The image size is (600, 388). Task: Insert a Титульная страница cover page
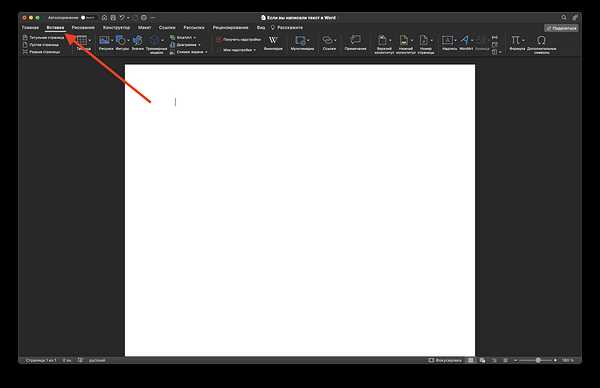coord(43,37)
